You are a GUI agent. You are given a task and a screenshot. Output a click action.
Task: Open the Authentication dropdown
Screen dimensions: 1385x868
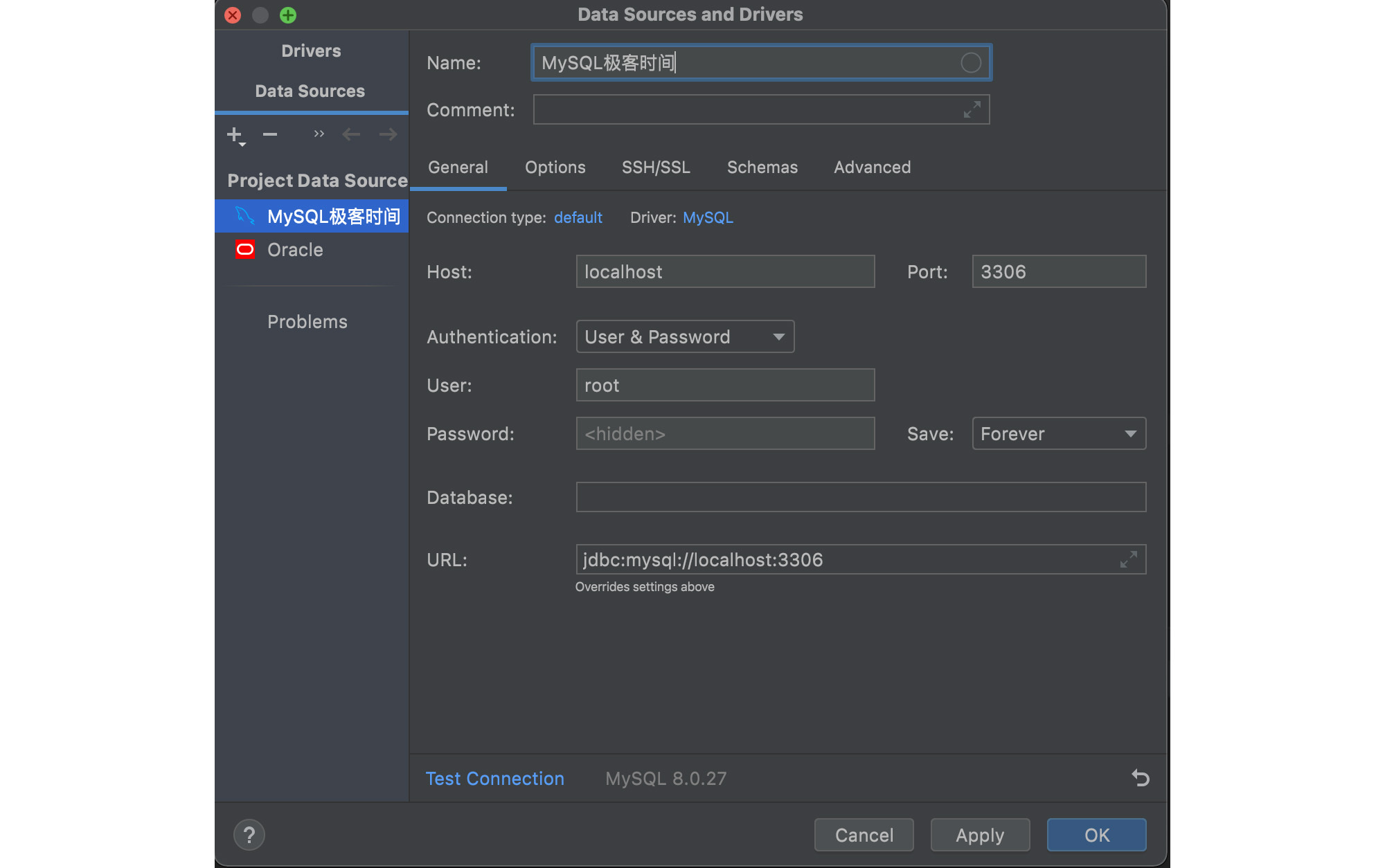pos(685,337)
